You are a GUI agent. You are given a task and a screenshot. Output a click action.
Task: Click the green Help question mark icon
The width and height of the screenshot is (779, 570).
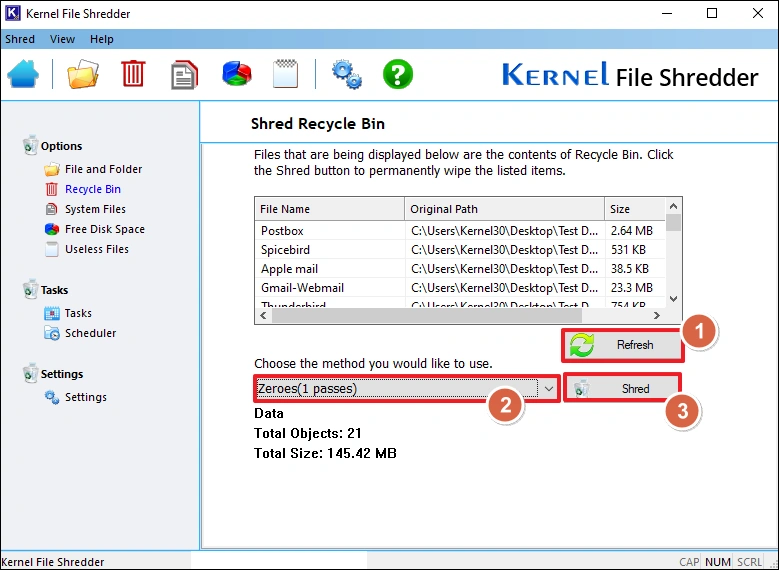point(398,75)
